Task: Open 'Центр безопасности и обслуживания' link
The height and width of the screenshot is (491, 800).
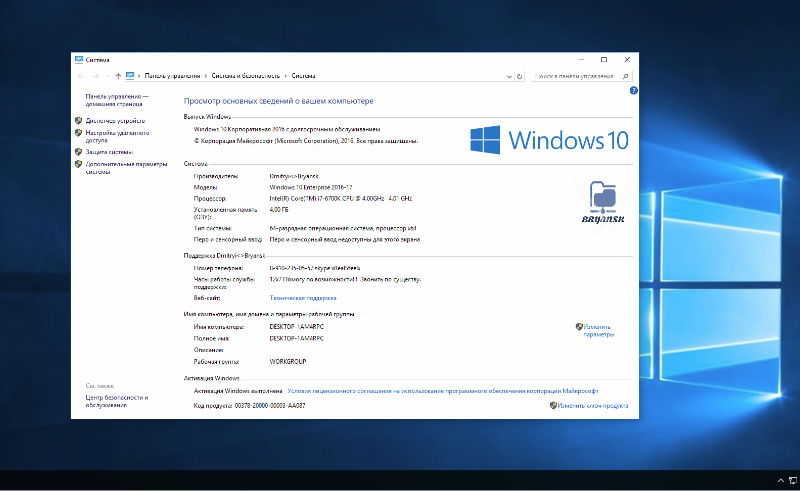Action: 117,401
